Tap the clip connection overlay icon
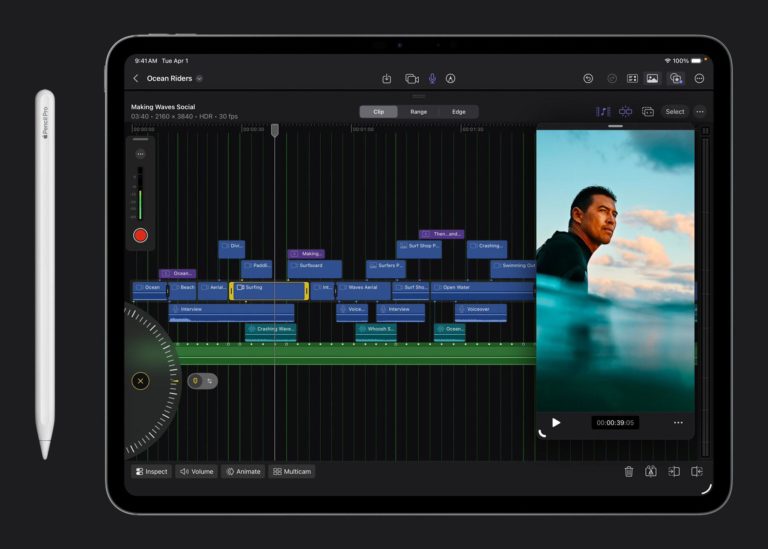Screen dimensions: 768x549 click(648, 112)
